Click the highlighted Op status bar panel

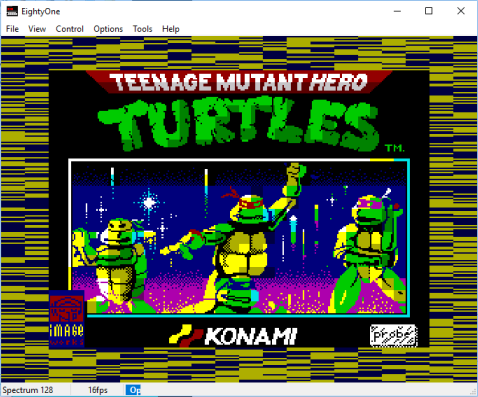coord(133,390)
